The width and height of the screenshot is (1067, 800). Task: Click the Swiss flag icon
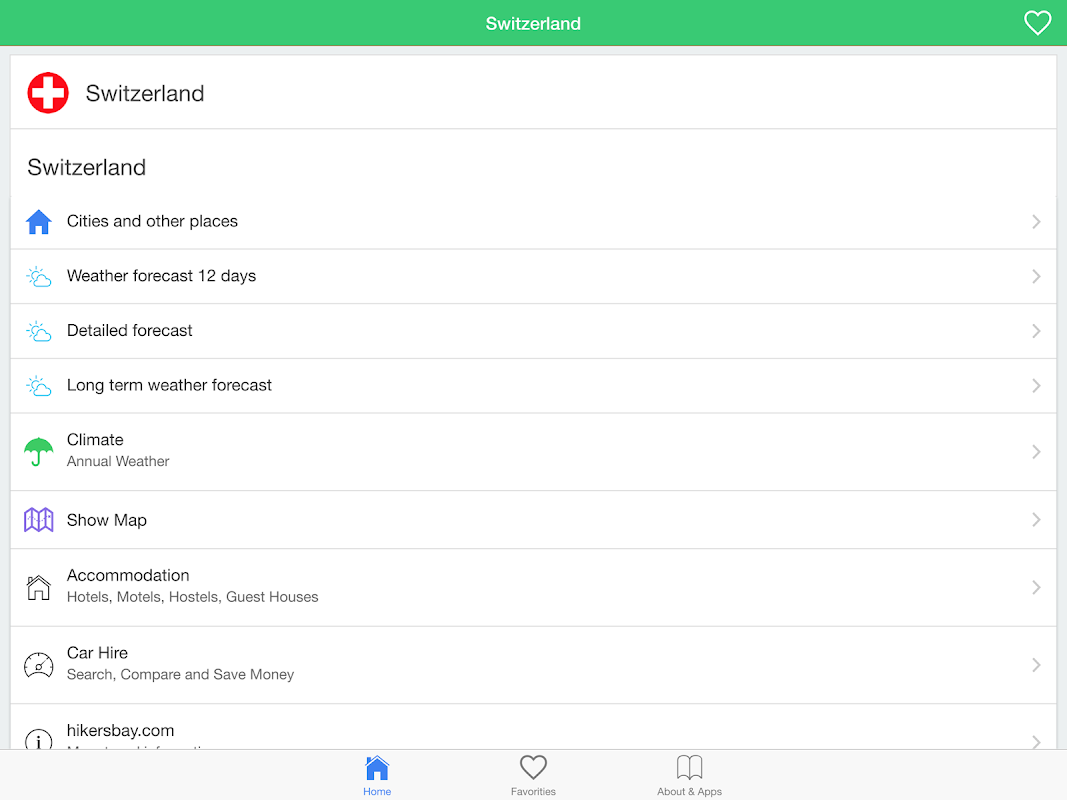(x=48, y=93)
